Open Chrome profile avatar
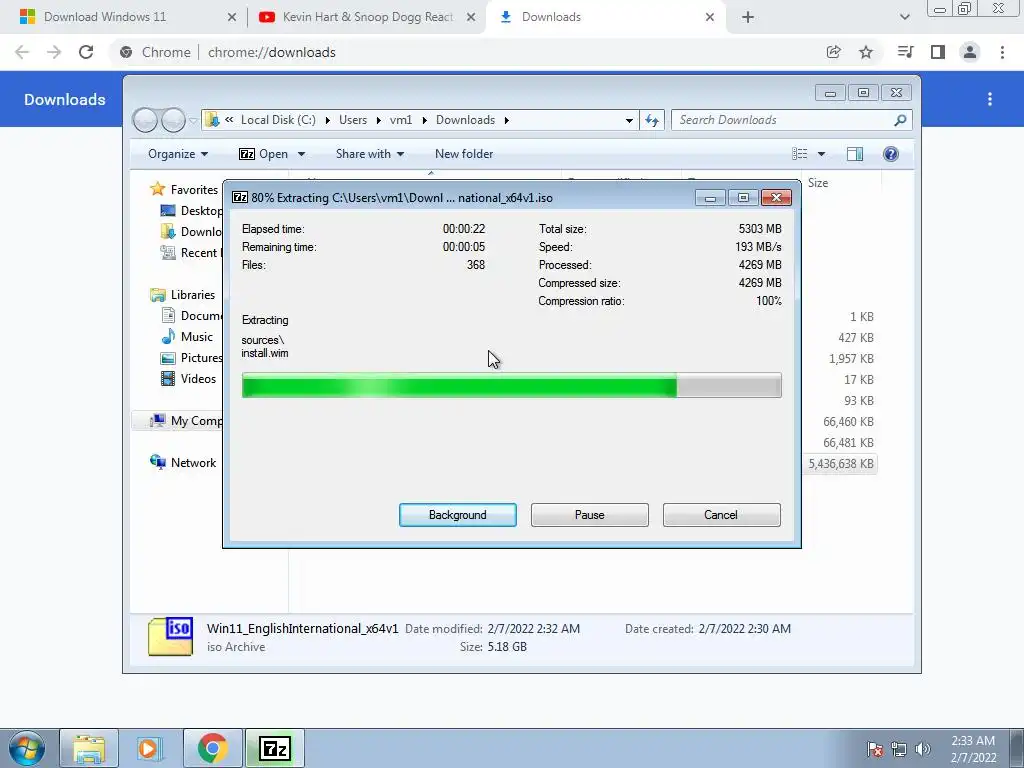The image size is (1024, 768). click(x=970, y=52)
